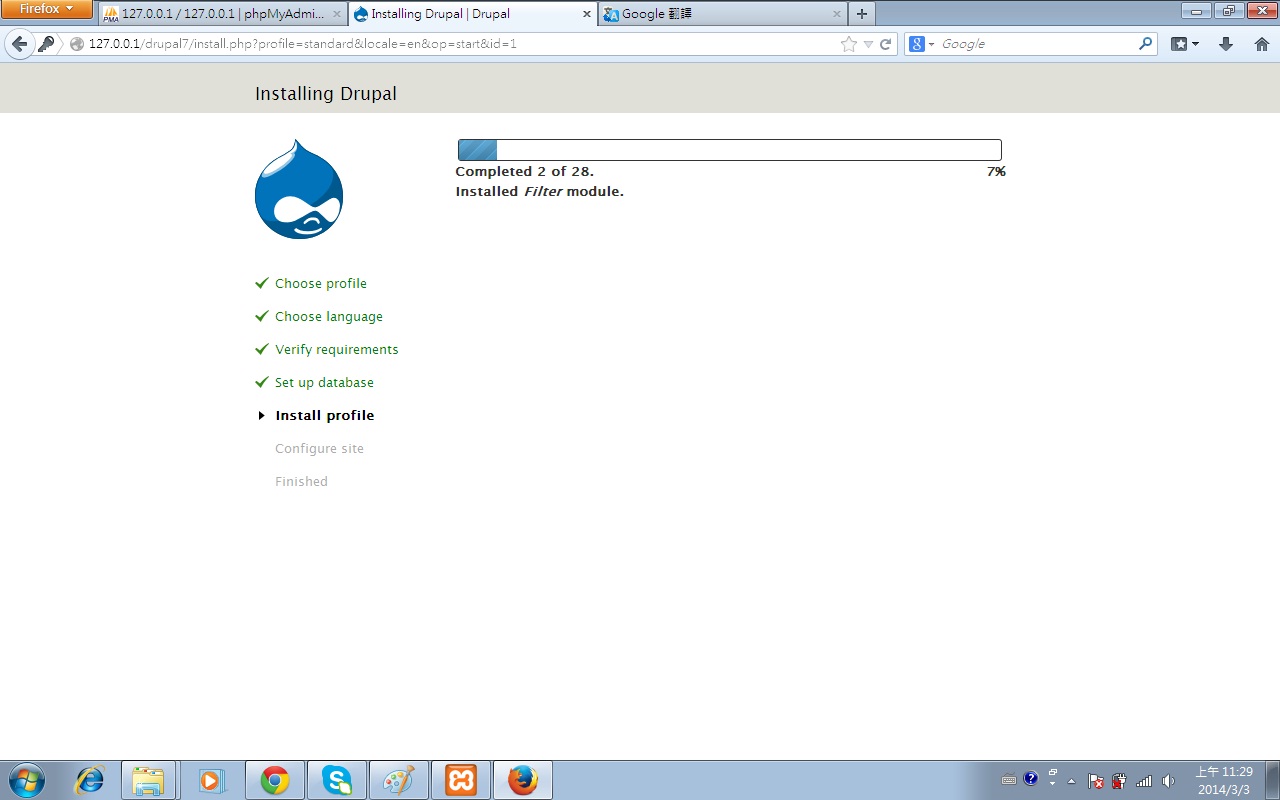The width and height of the screenshot is (1280, 800).
Task: Go to Firefox Home page icon
Action: tap(1261, 44)
